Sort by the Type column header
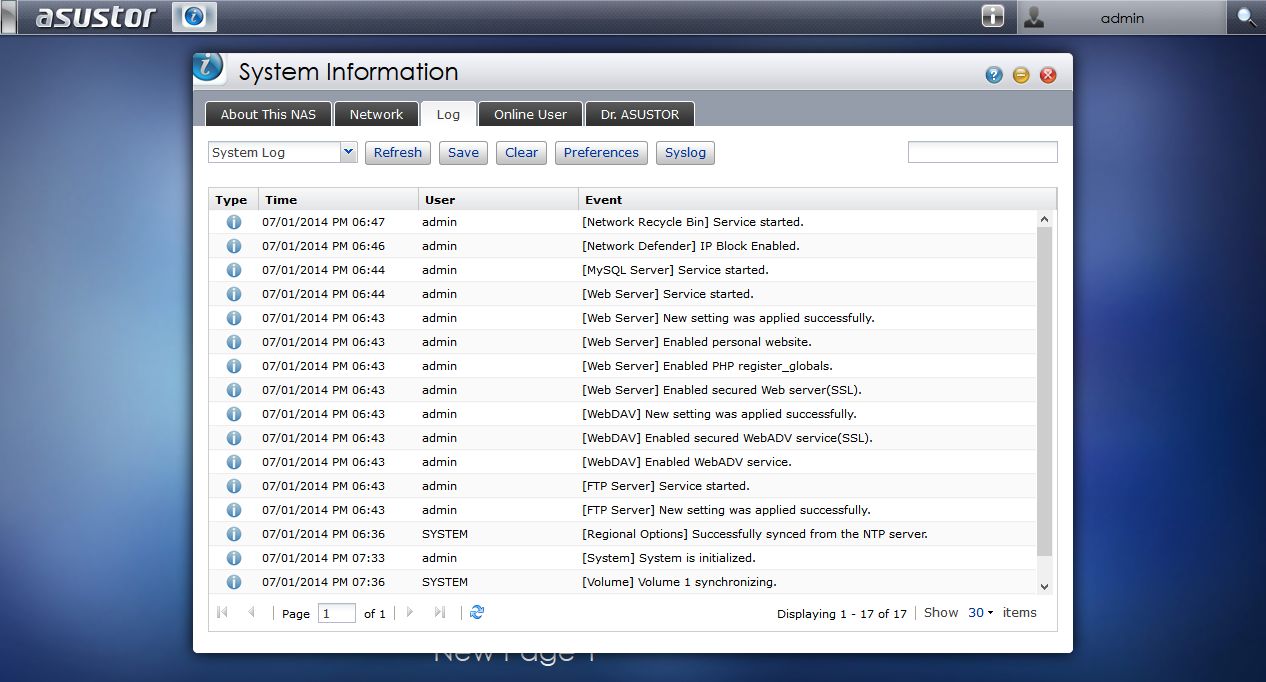The image size is (1266, 682). tap(233, 199)
